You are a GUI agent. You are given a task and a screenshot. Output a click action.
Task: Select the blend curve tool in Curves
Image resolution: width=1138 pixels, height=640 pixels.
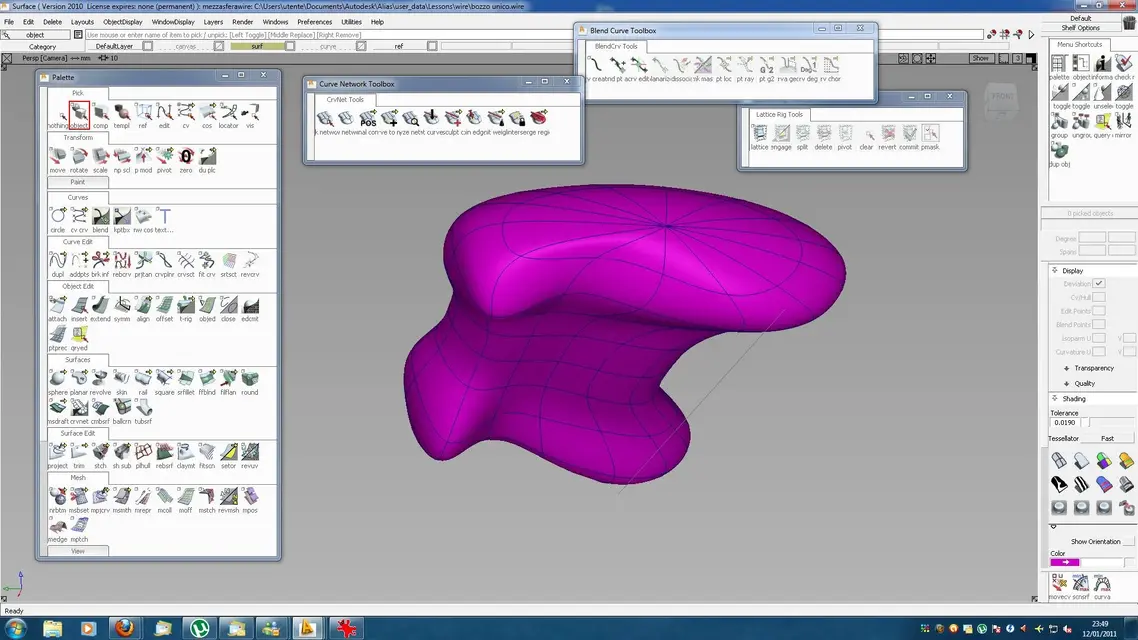pyautogui.click(x=100, y=219)
